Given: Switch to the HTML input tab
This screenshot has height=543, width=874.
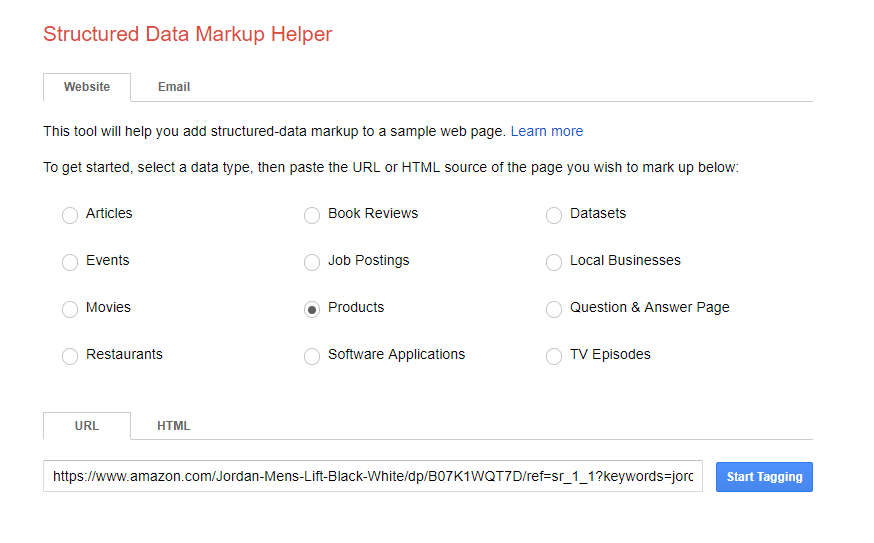Looking at the screenshot, I should coord(173,426).
